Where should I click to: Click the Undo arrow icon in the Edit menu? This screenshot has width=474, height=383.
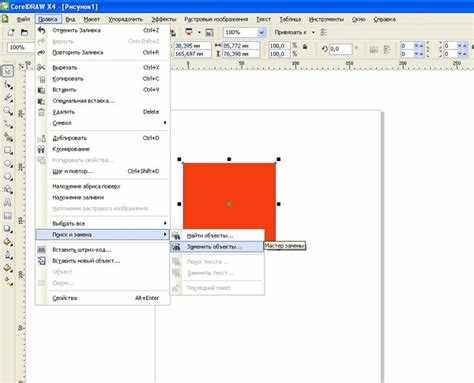click(x=41, y=30)
